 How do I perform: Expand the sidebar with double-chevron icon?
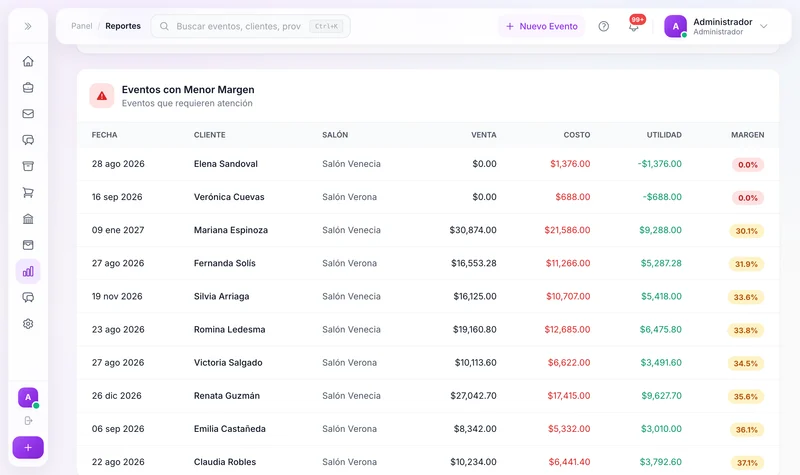pyautogui.click(x=28, y=26)
